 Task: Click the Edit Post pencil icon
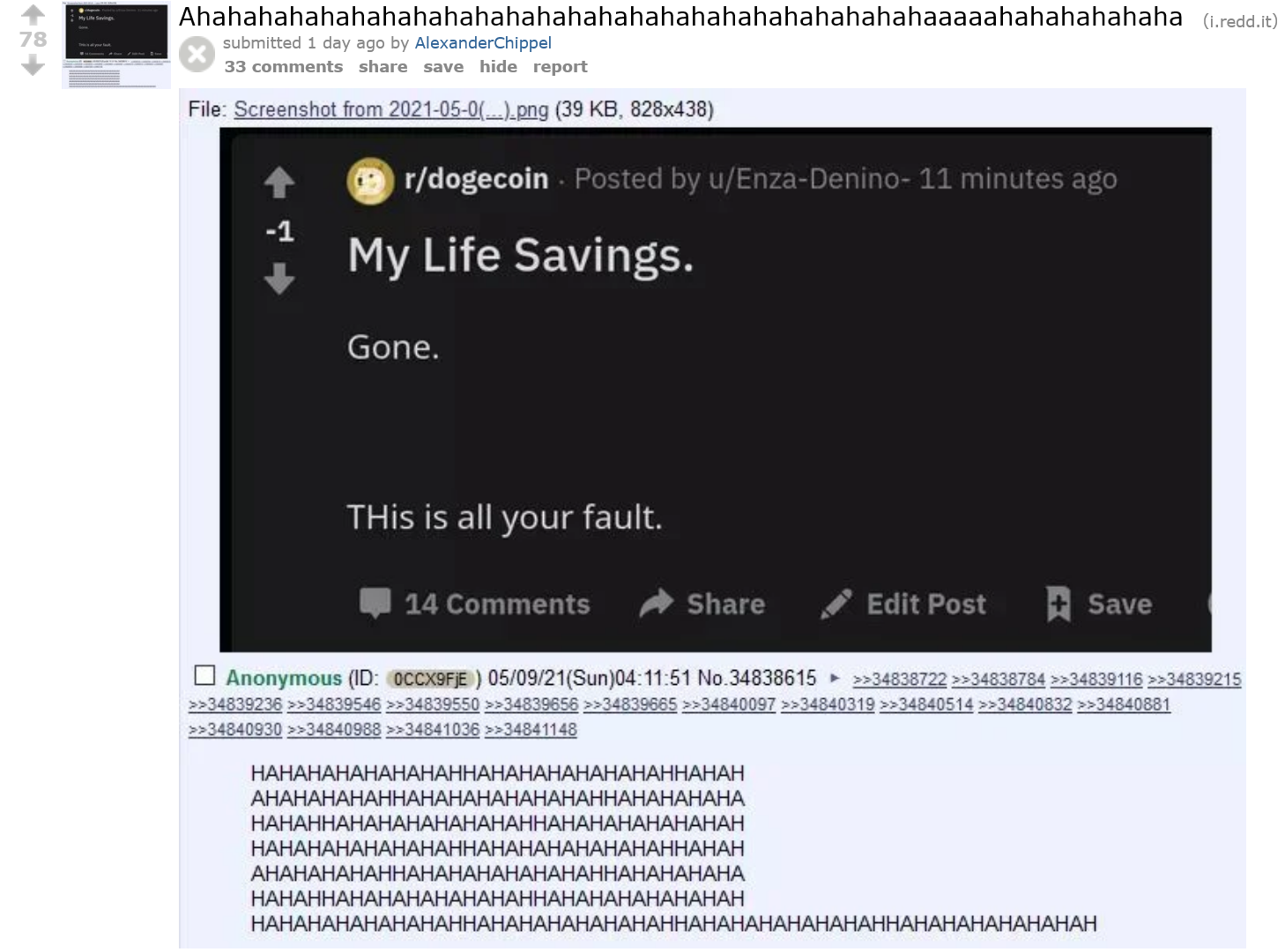click(x=836, y=604)
